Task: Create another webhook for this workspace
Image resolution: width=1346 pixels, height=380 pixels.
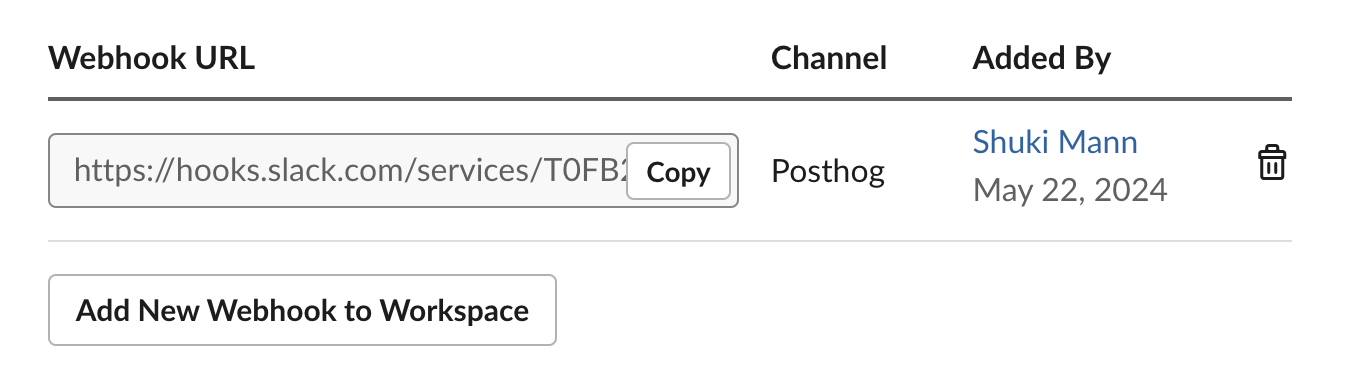Action: point(302,310)
